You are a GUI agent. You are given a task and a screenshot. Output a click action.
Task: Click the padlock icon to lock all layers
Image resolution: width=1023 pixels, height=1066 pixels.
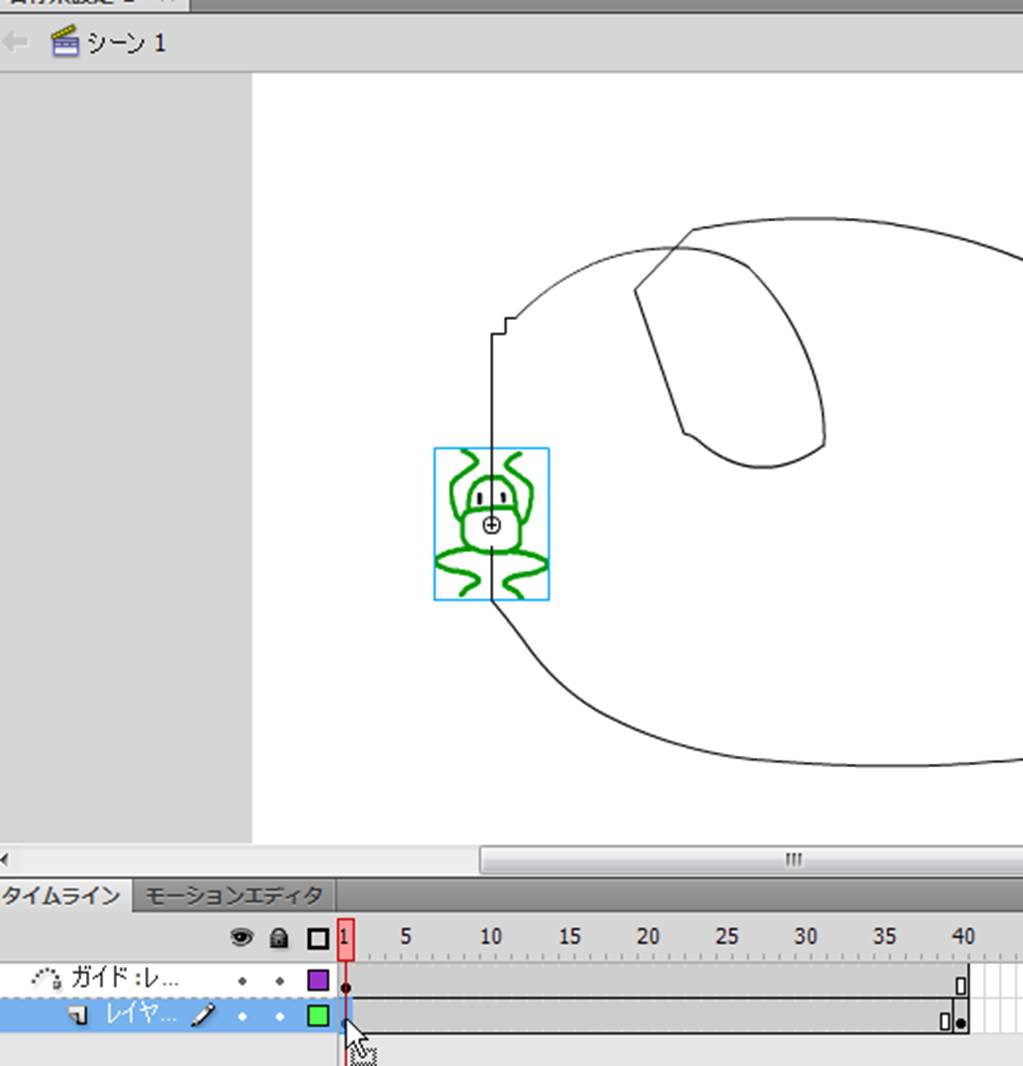click(x=280, y=938)
